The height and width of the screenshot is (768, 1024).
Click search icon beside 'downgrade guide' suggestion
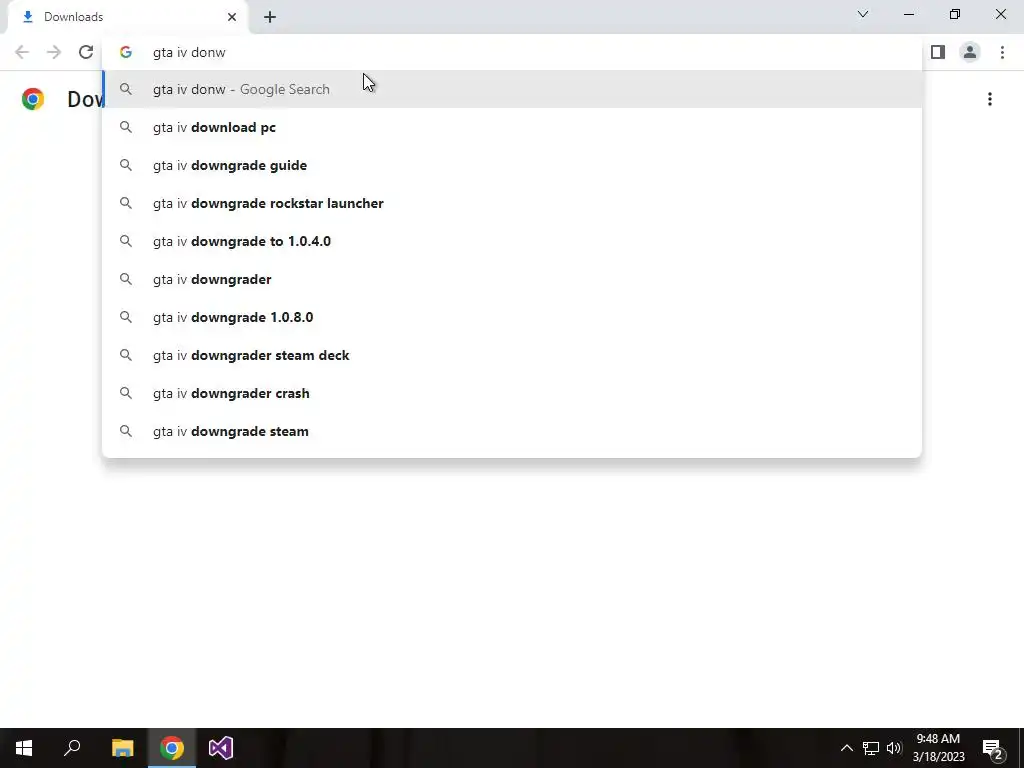pos(125,165)
